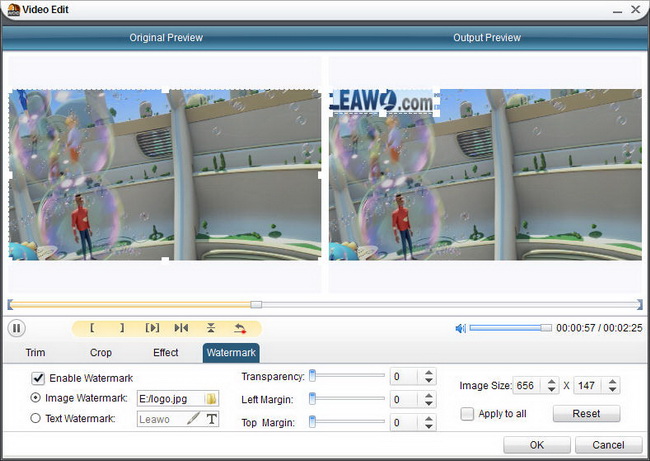
Task: Uncheck Enable Watermark checkbox
Action: [x=38, y=378]
